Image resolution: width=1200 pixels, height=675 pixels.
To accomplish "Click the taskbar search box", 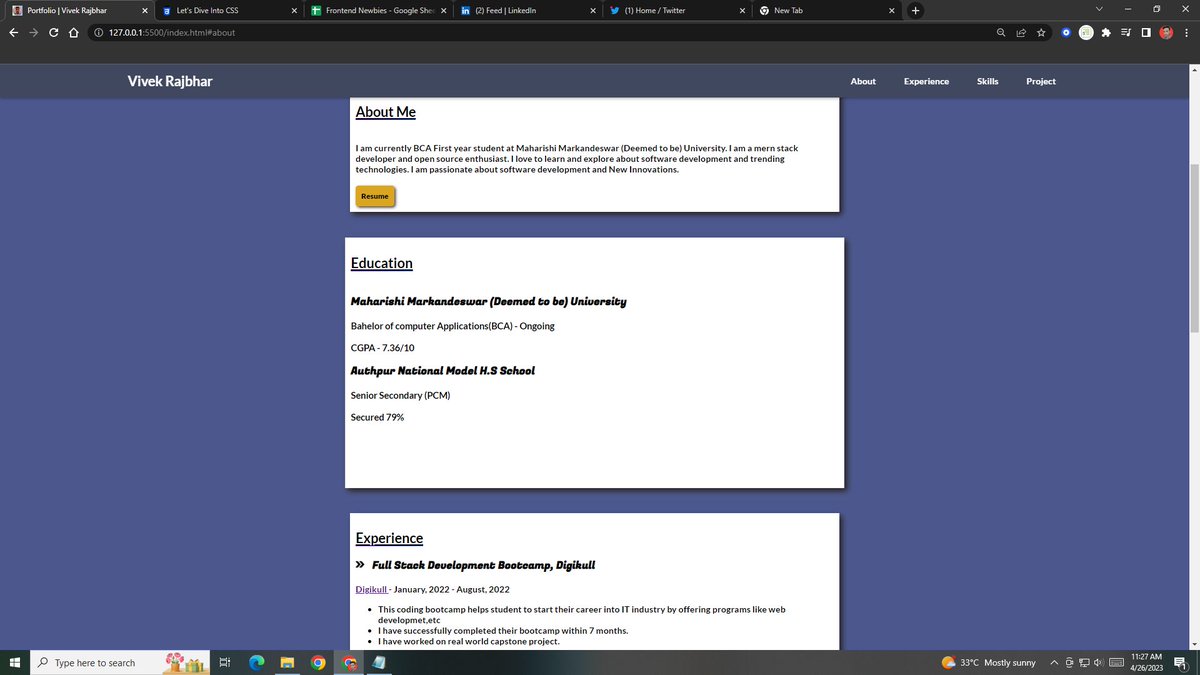I will tap(122, 662).
